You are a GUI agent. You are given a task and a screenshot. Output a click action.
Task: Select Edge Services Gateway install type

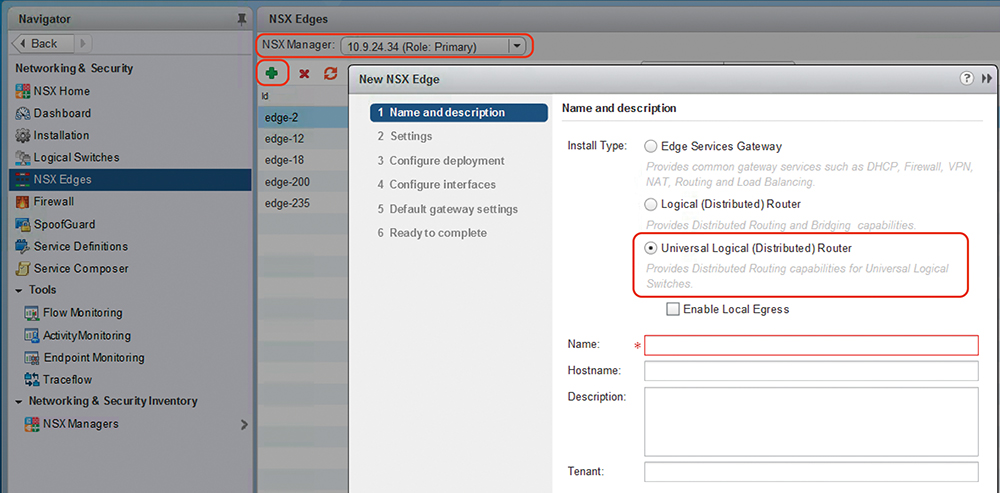[651, 146]
